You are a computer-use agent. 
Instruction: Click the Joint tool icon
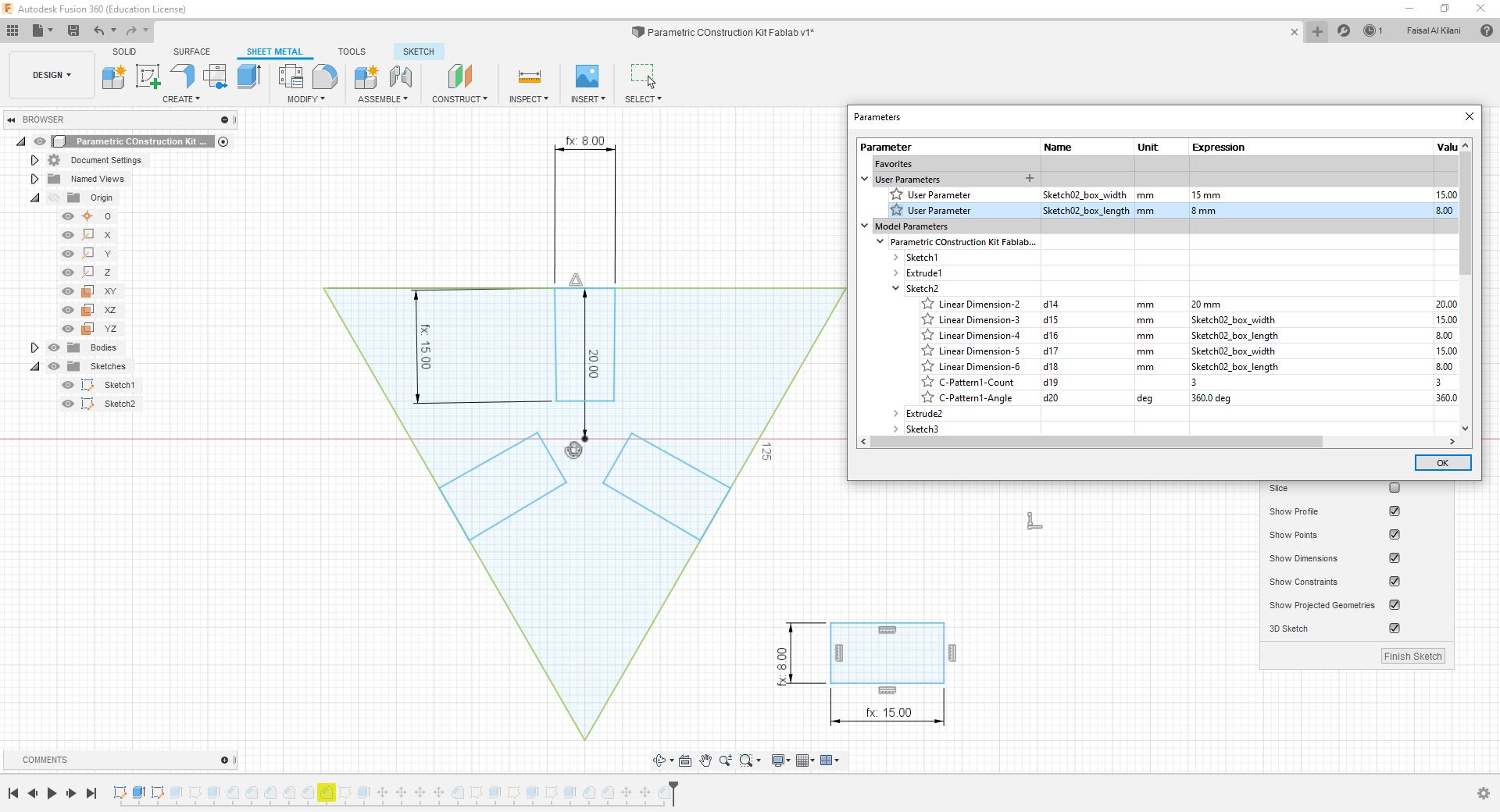point(400,77)
